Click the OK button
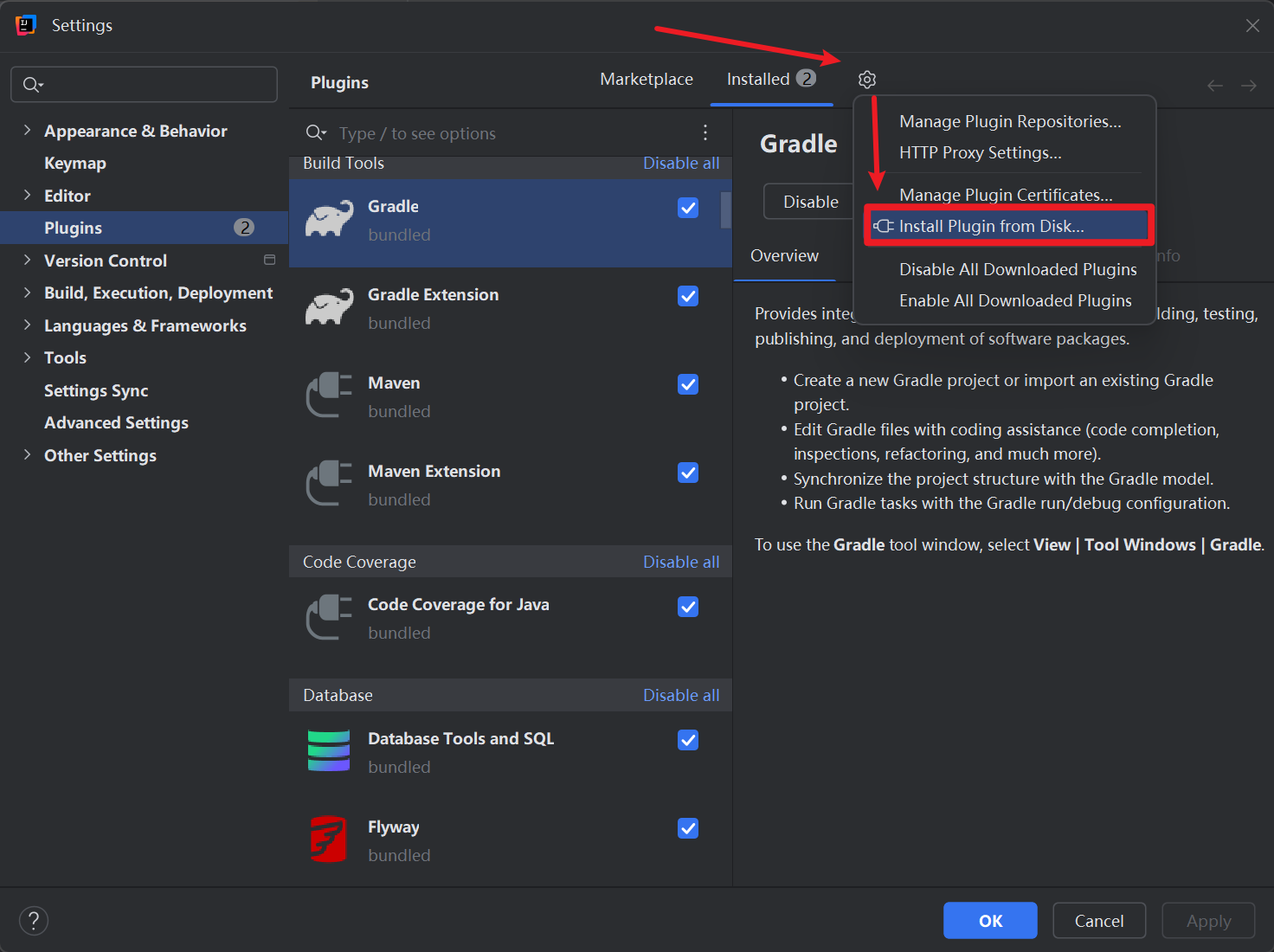Screen dimensions: 1274x952 point(990,920)
